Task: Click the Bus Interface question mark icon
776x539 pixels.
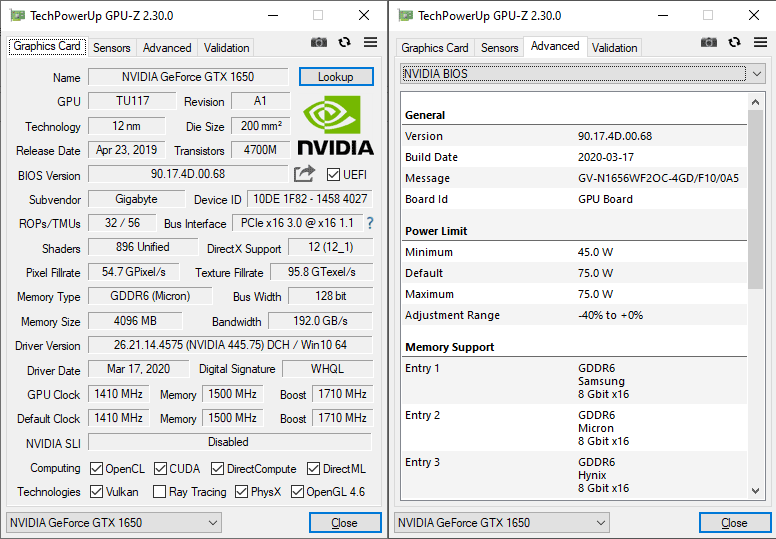Action: pyautogui.click(x=370, y=223)
